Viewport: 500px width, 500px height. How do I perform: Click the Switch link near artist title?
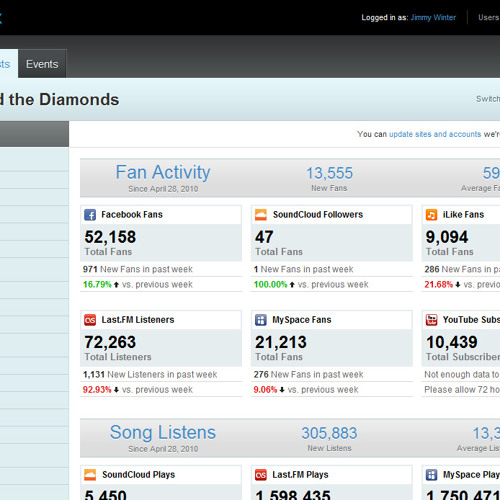(488, 99)
